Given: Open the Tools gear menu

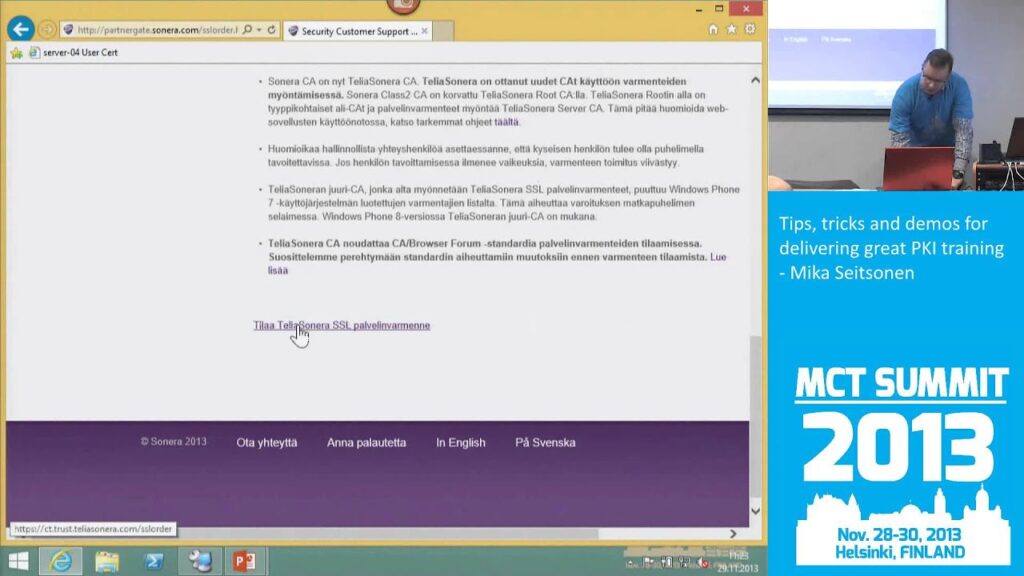Looking at the screenshot, I should click(x=750, y=29).
